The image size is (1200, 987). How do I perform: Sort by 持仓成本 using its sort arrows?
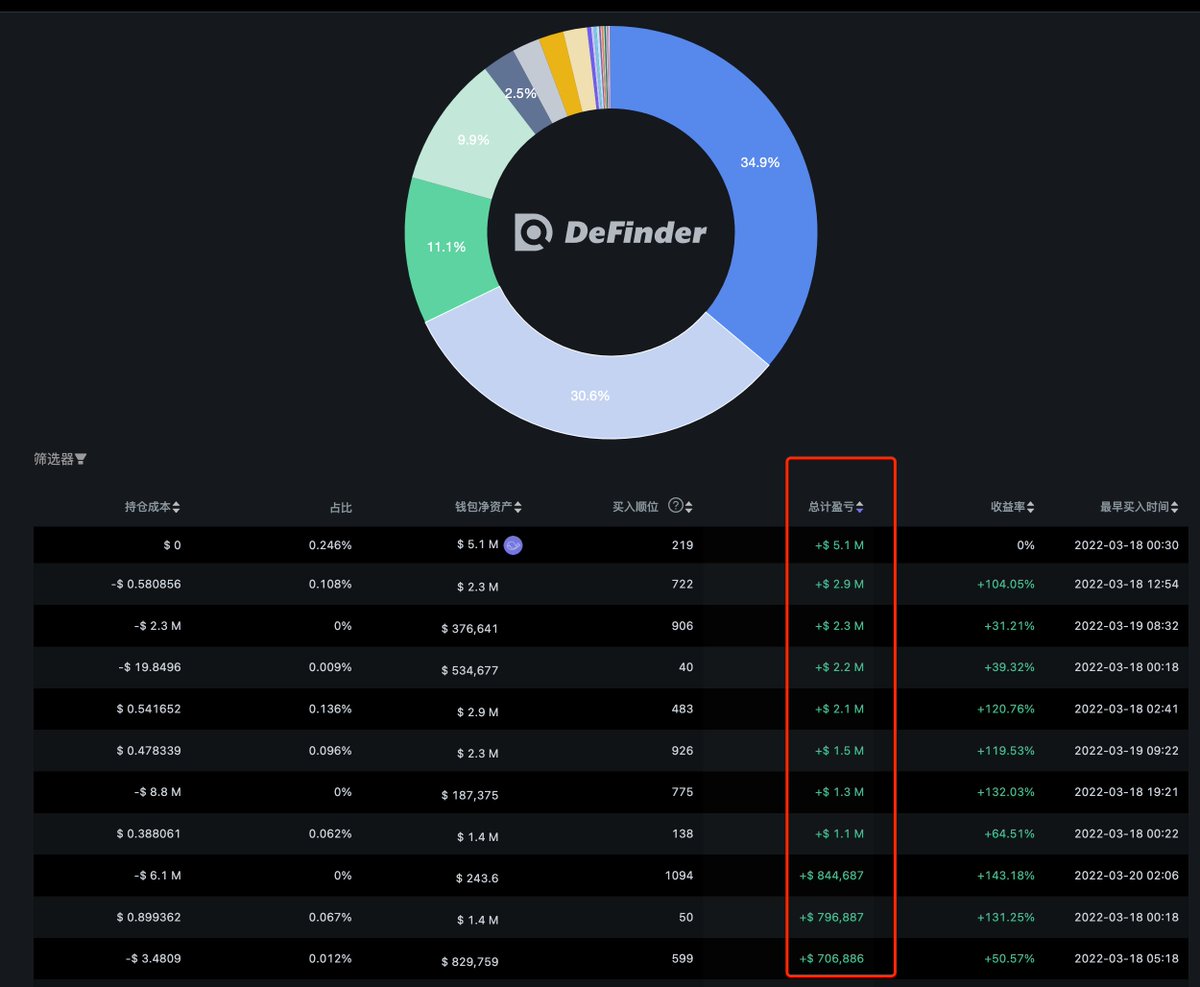click(x=177, y=507)
